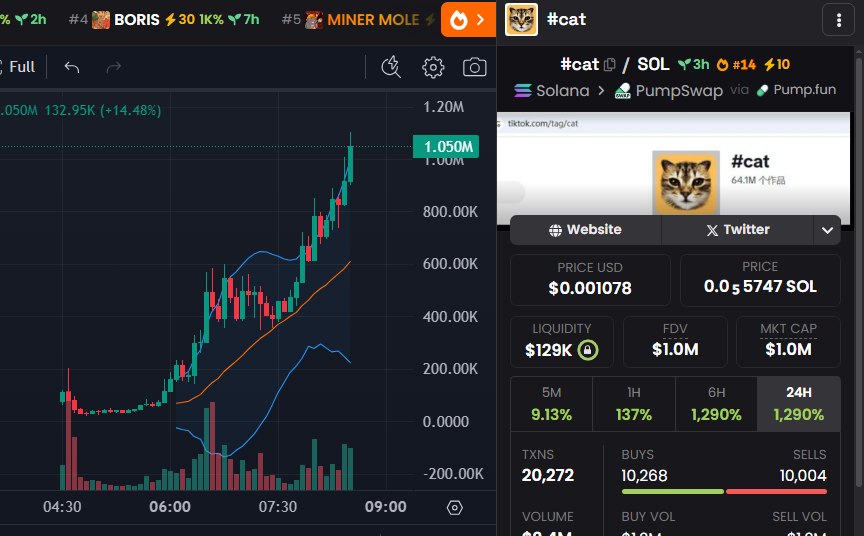Click the PRICE 5747 SOL box

760,280
